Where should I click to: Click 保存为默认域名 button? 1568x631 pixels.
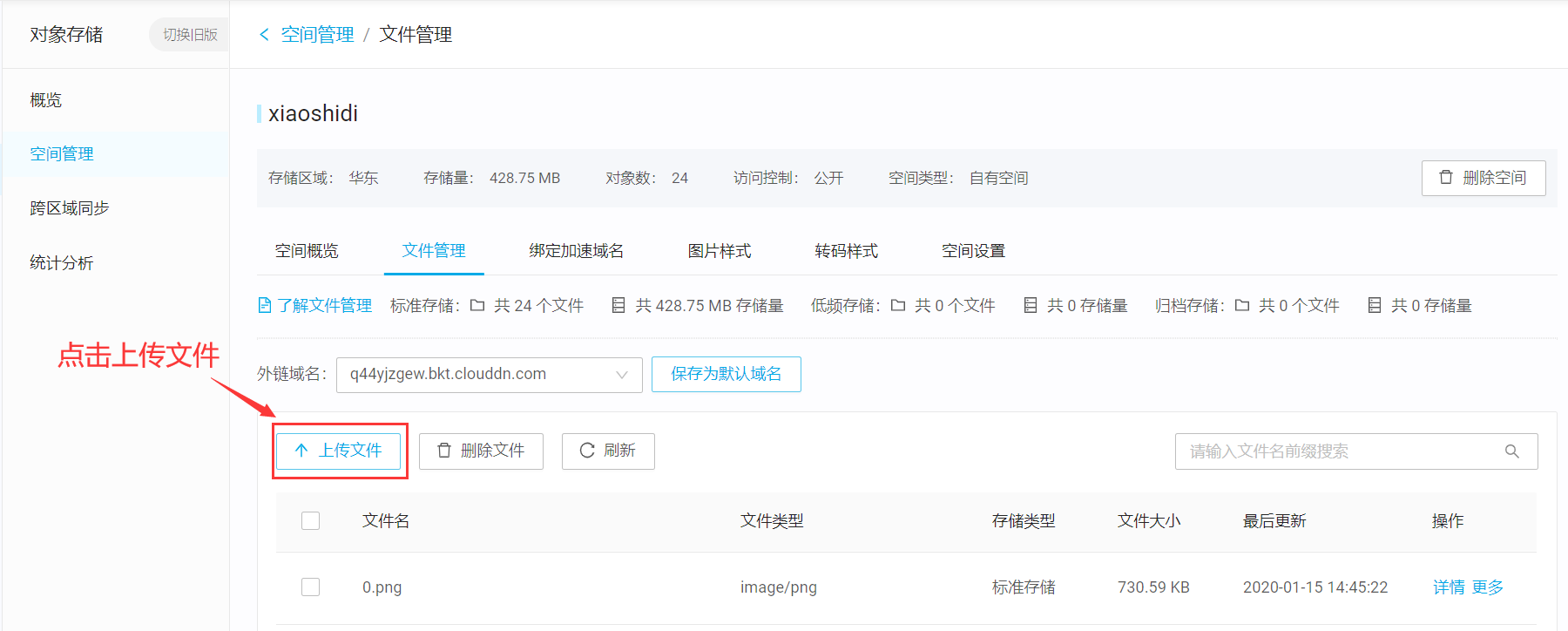click(727, 375)
